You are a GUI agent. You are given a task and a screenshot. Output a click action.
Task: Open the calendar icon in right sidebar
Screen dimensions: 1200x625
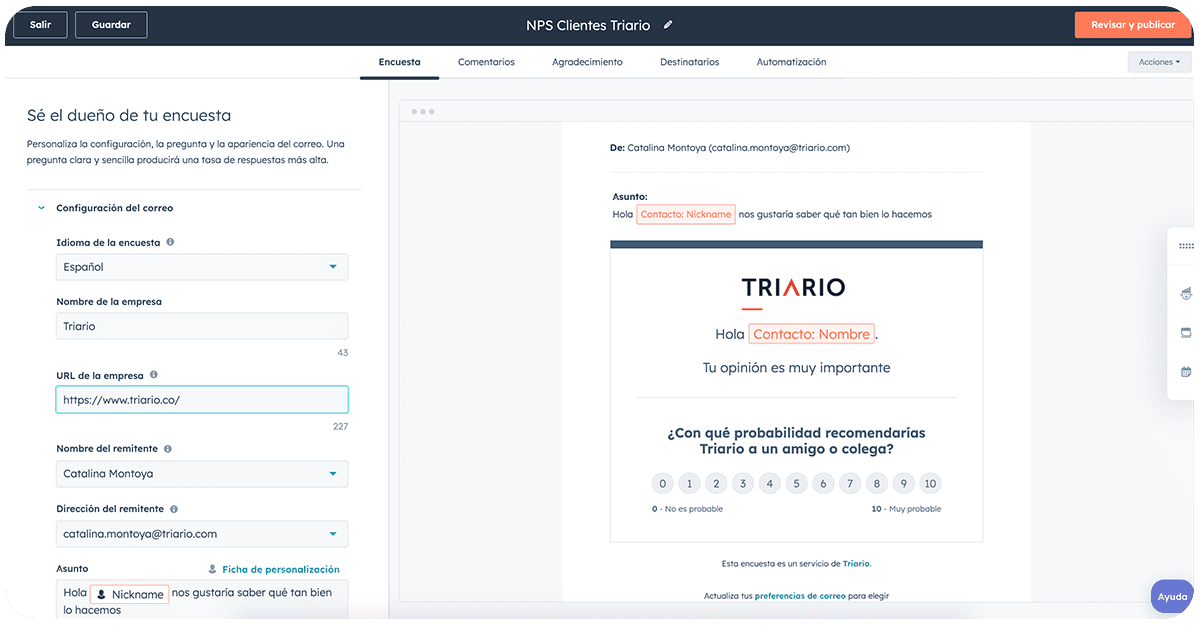[1186, 371]
